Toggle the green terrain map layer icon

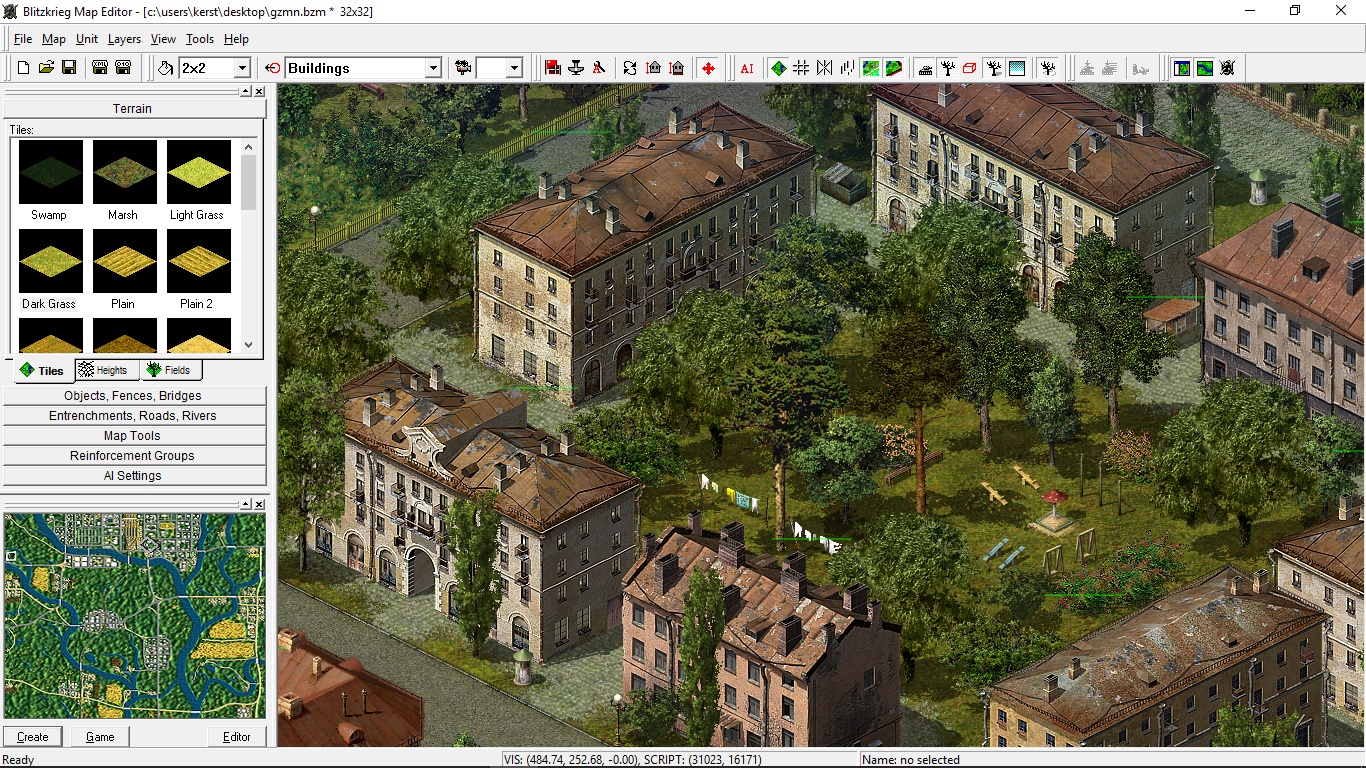(871, 68)
